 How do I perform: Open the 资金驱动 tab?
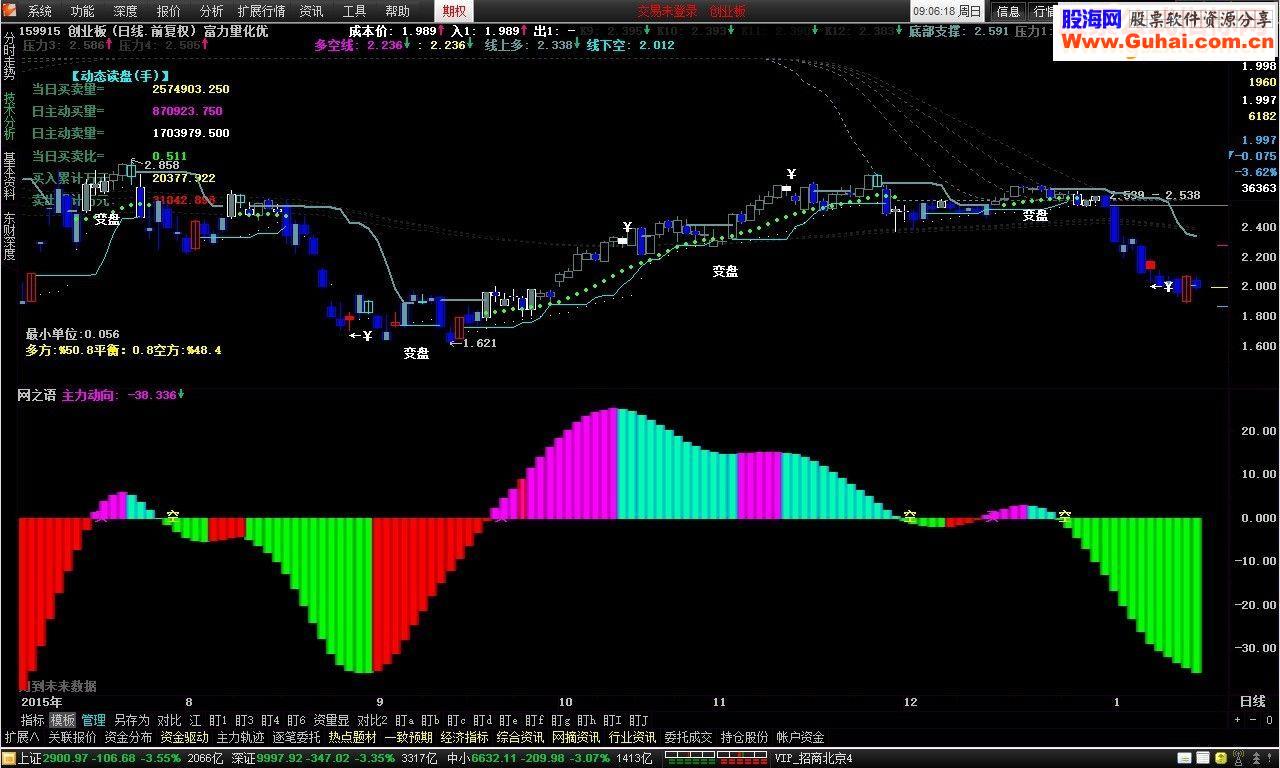tap(184, 737)
